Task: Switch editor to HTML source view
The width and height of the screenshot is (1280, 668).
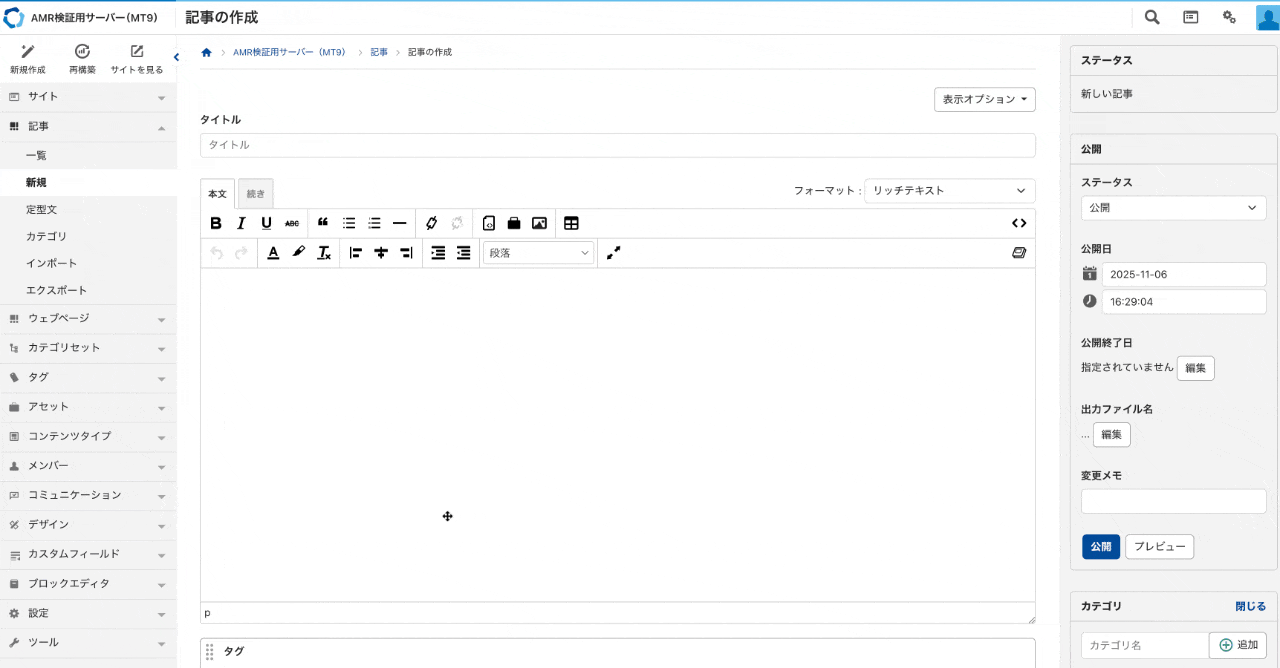Action: pyautogui.click(x=1019, y=223)
